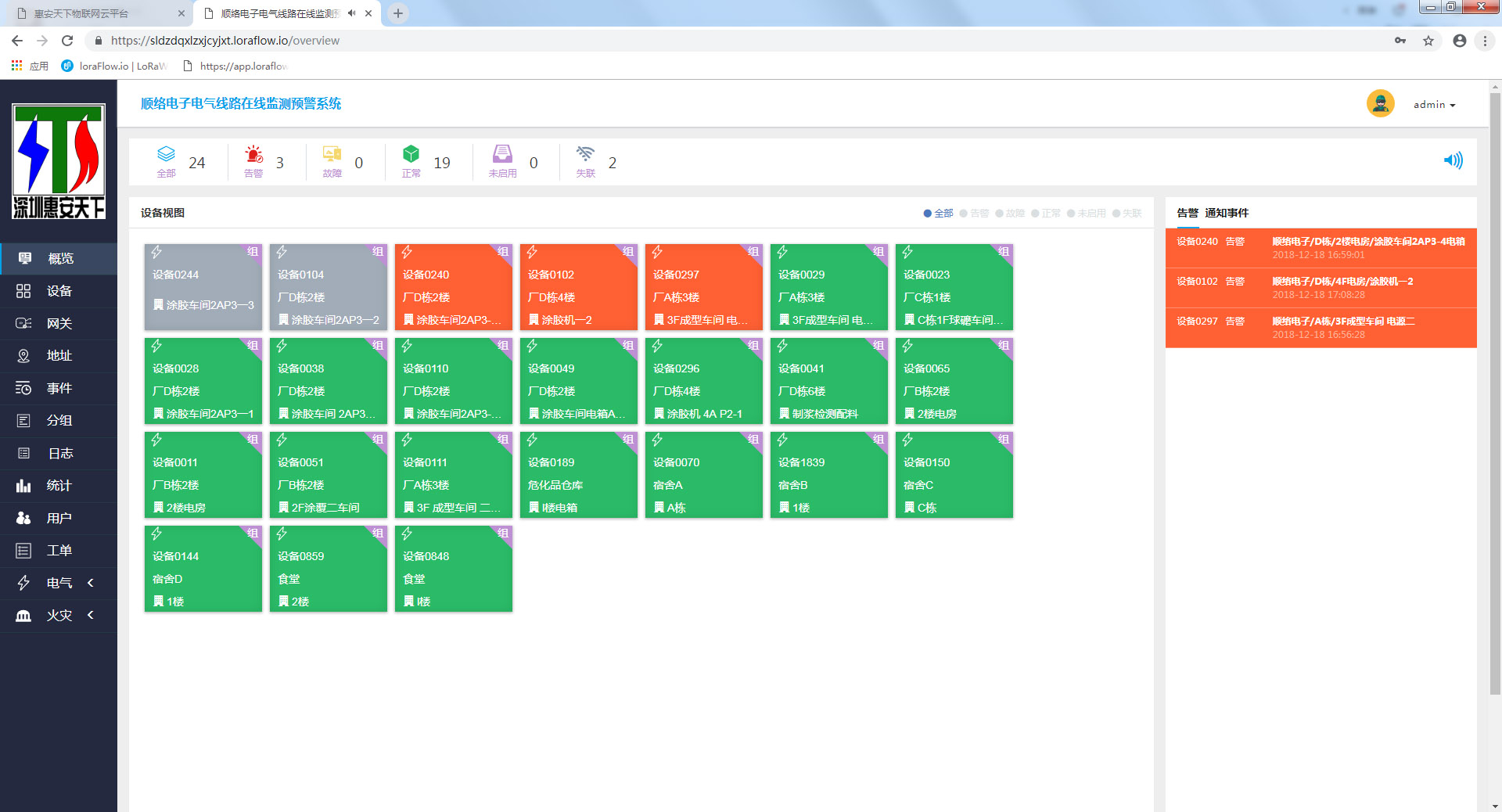Switch to the 通知事件 tab
Image resolution: width=1502 pixels, height=812 pixels.
(x=1227, y=213)
